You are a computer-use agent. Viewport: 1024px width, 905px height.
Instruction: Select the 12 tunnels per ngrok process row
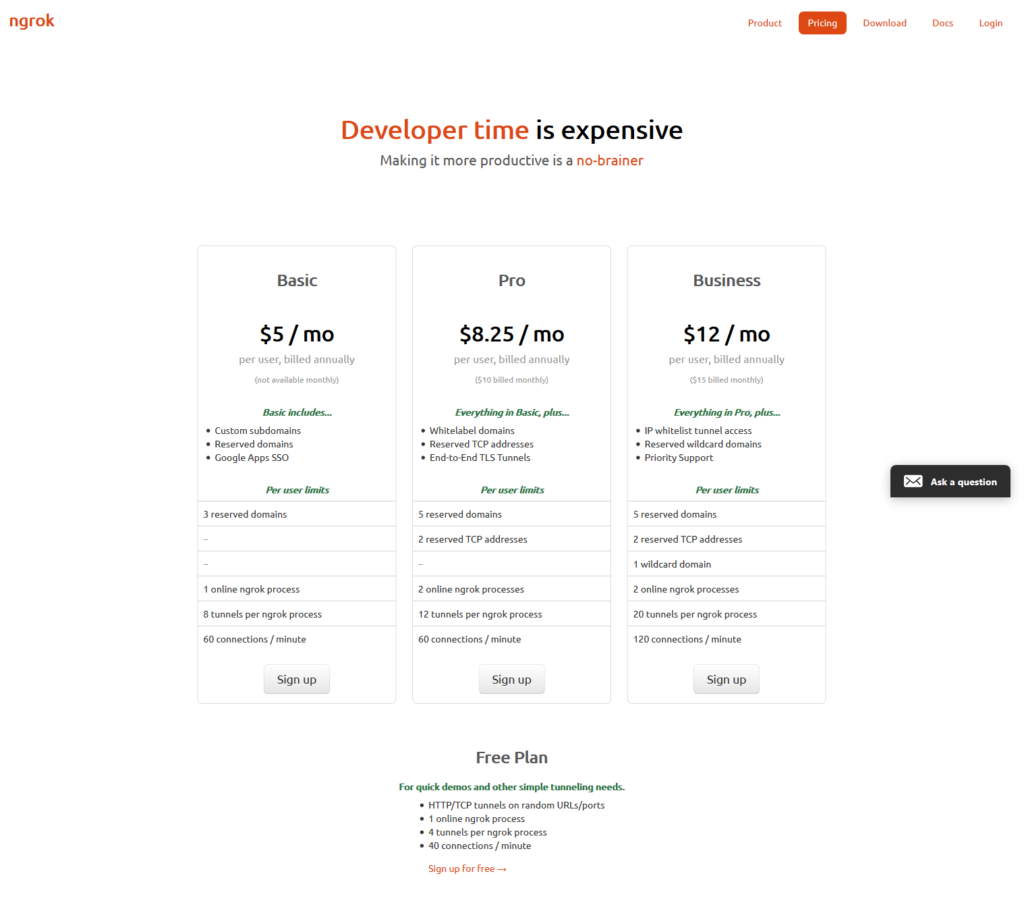pos(511,614)
